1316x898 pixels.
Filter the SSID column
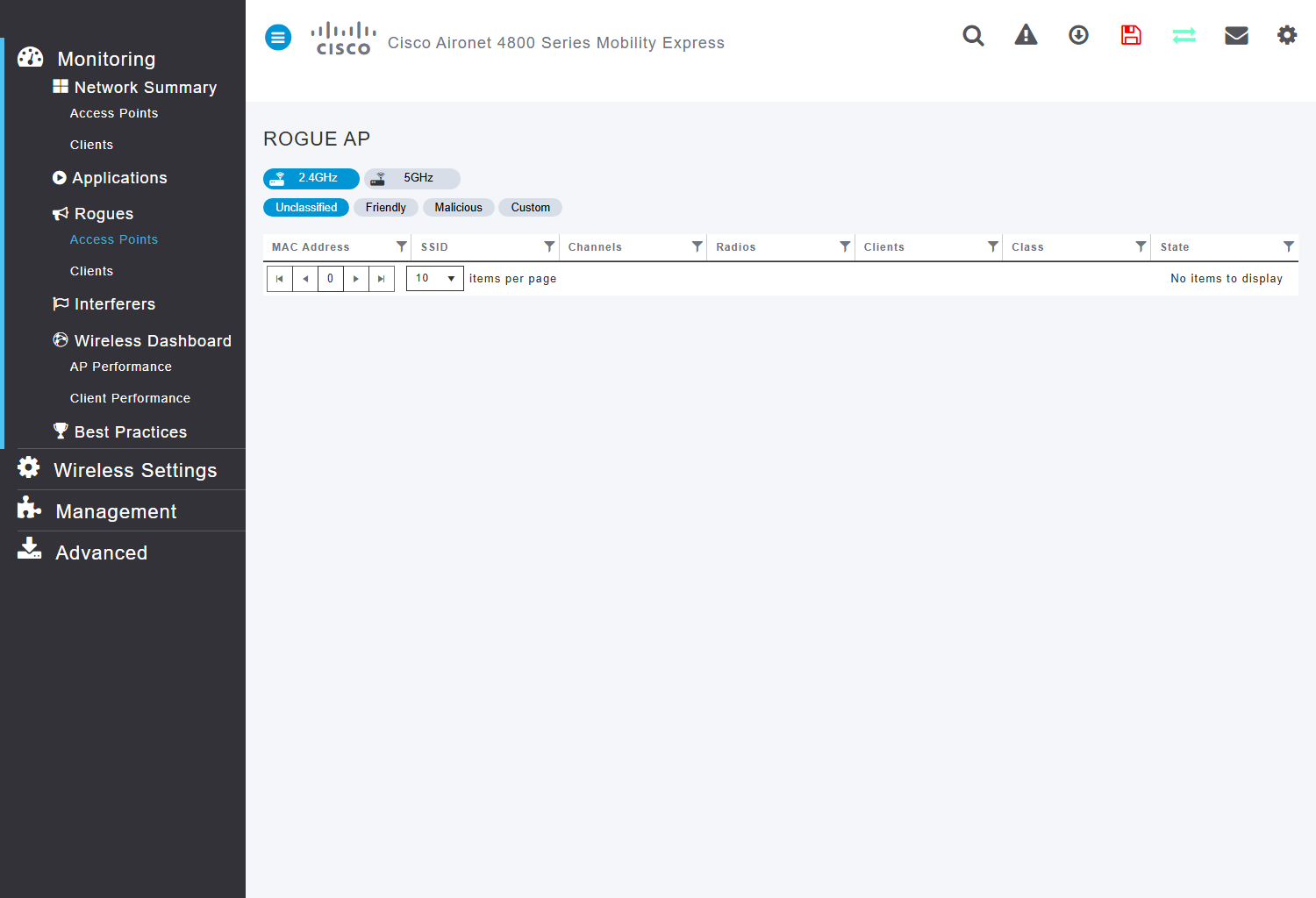pyautogui.click(x=549, y=247)
